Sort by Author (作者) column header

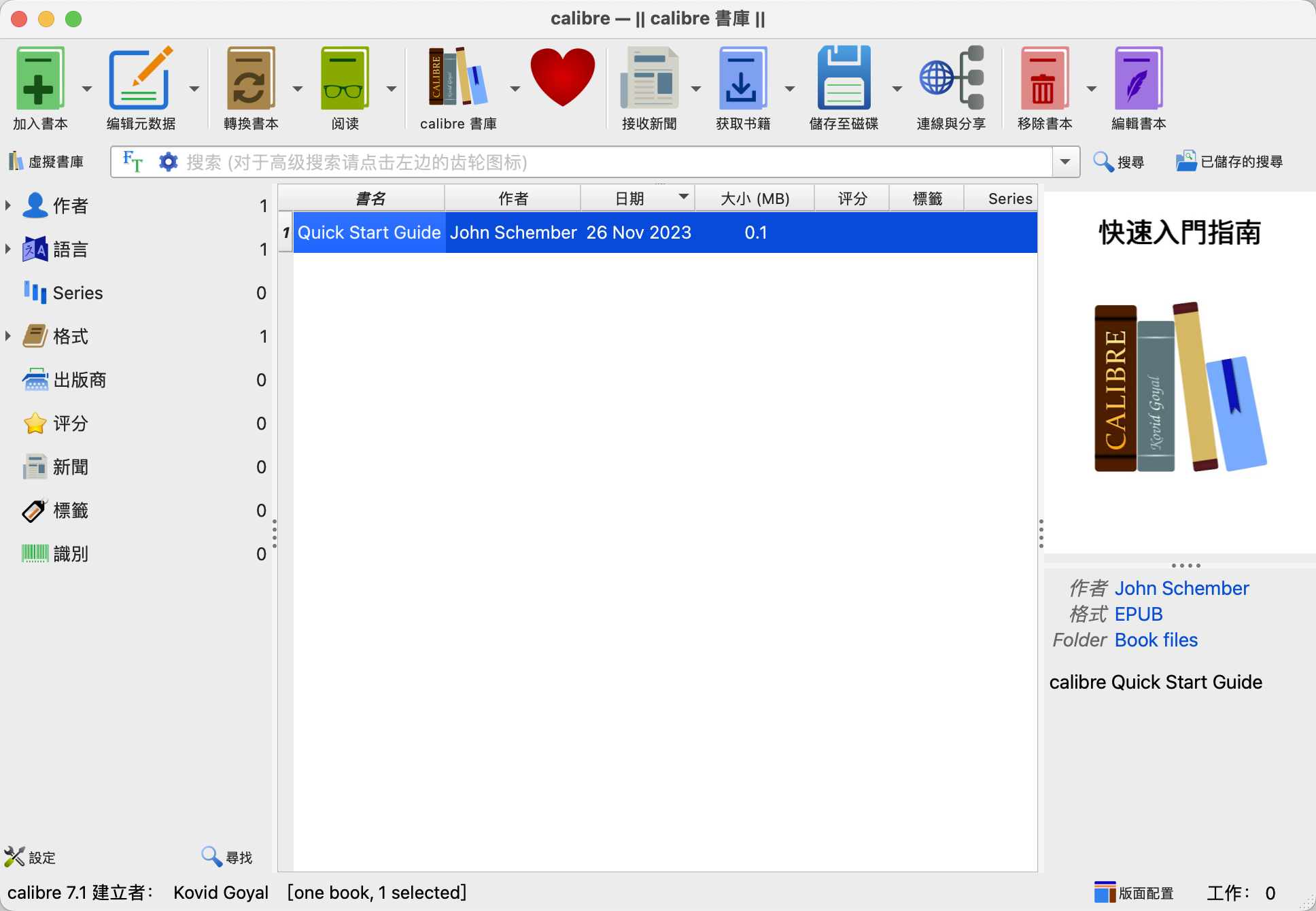513,199
